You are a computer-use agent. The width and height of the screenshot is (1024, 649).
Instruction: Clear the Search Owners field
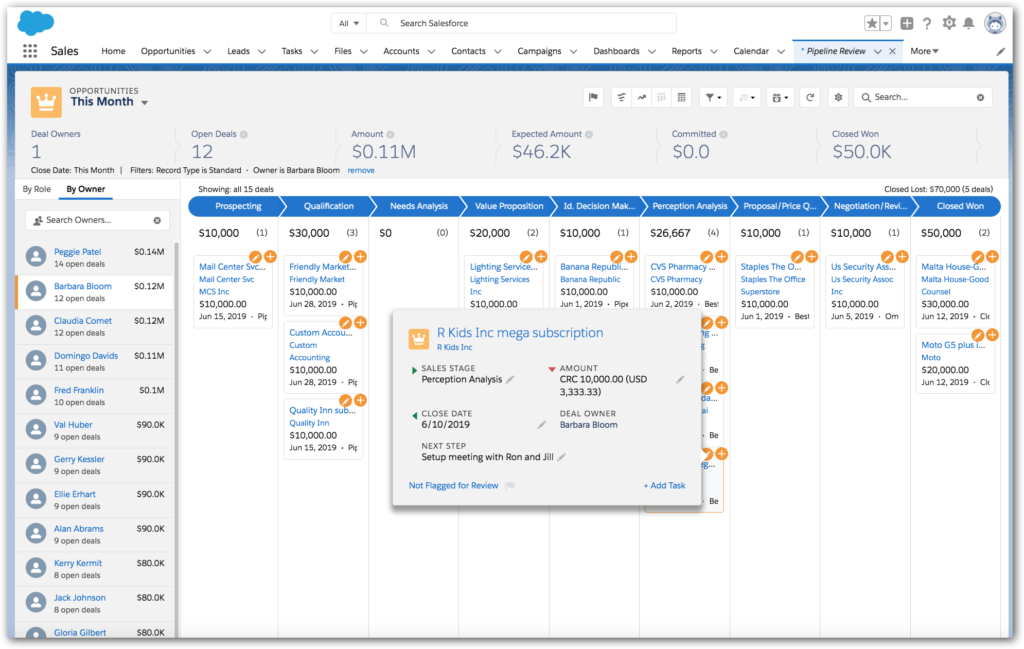[x=157, y=221]
